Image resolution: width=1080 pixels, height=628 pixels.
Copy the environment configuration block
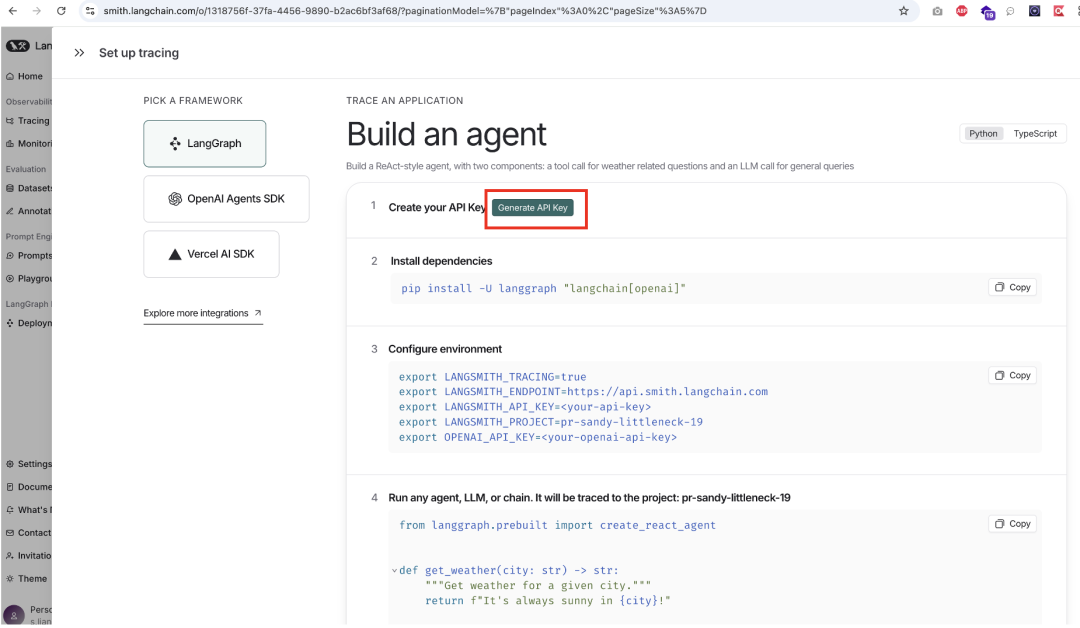click(x=1012, y=375)
